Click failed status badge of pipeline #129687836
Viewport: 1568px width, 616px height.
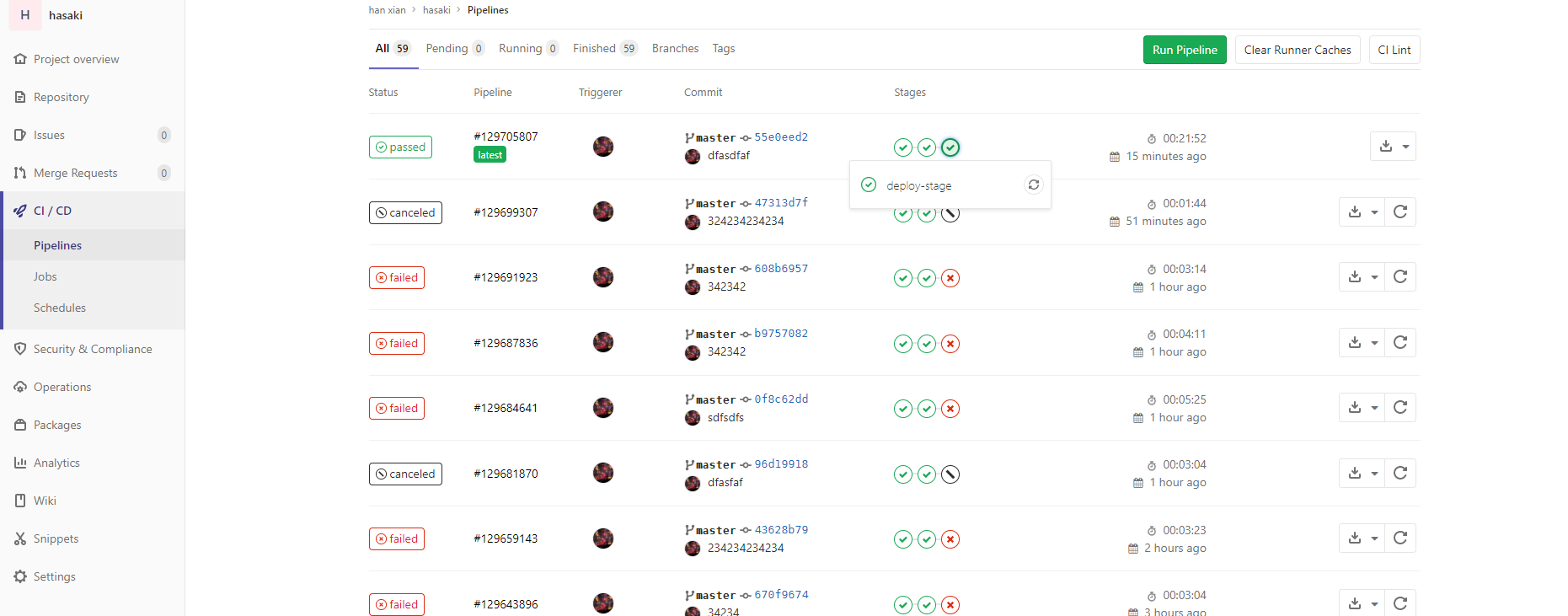(x=397, y=343)
